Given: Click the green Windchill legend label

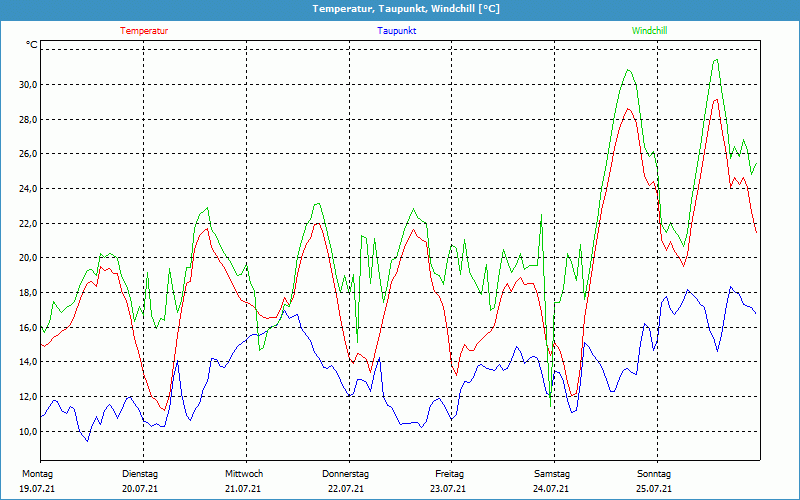Looking at the screenshot, I should [x=649, y=31].
